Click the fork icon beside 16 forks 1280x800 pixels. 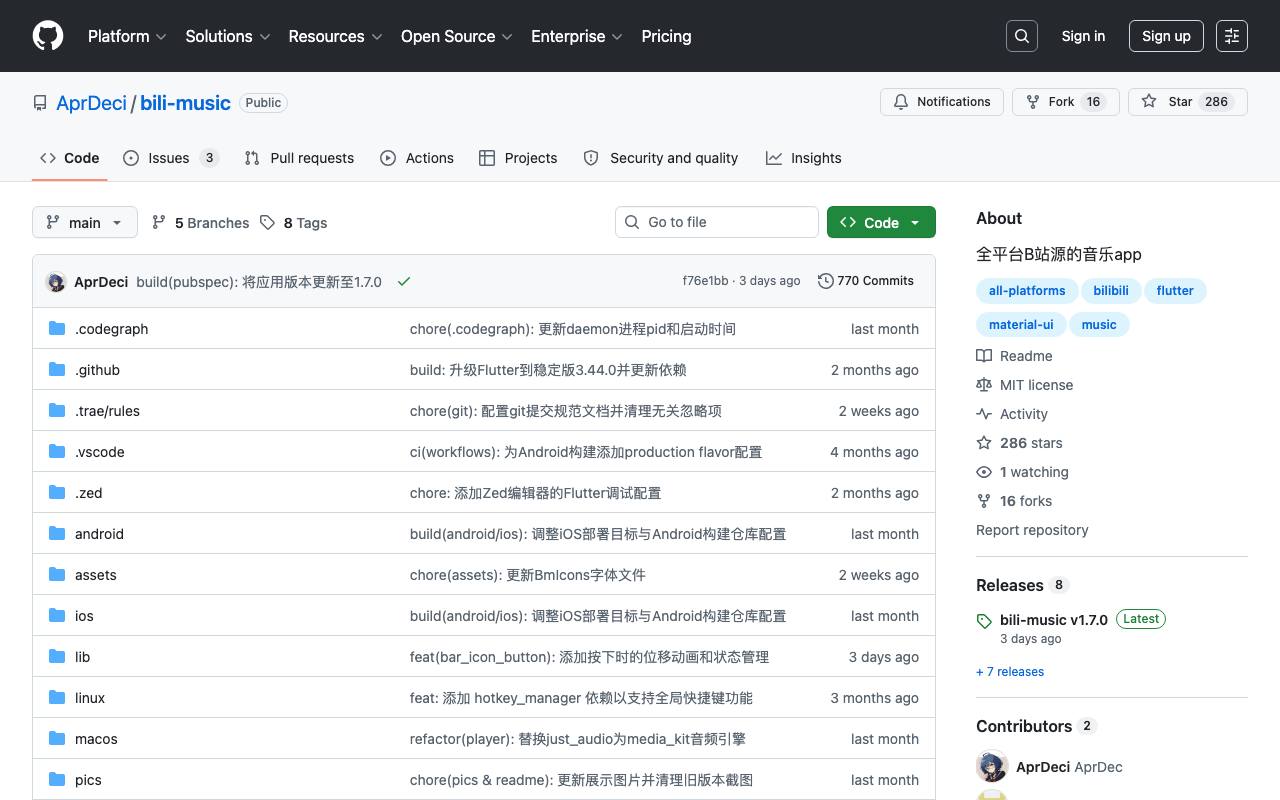click(x=984, y=501)
